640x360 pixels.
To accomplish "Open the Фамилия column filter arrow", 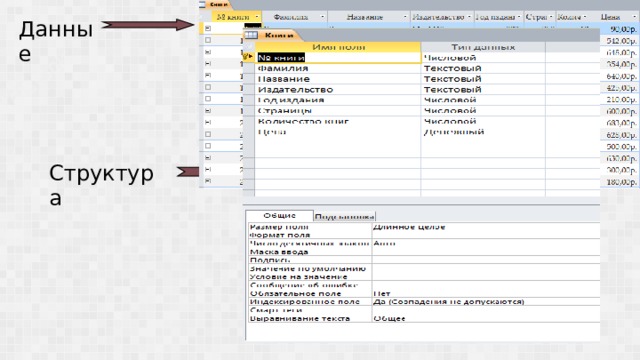I will (322, 17).
